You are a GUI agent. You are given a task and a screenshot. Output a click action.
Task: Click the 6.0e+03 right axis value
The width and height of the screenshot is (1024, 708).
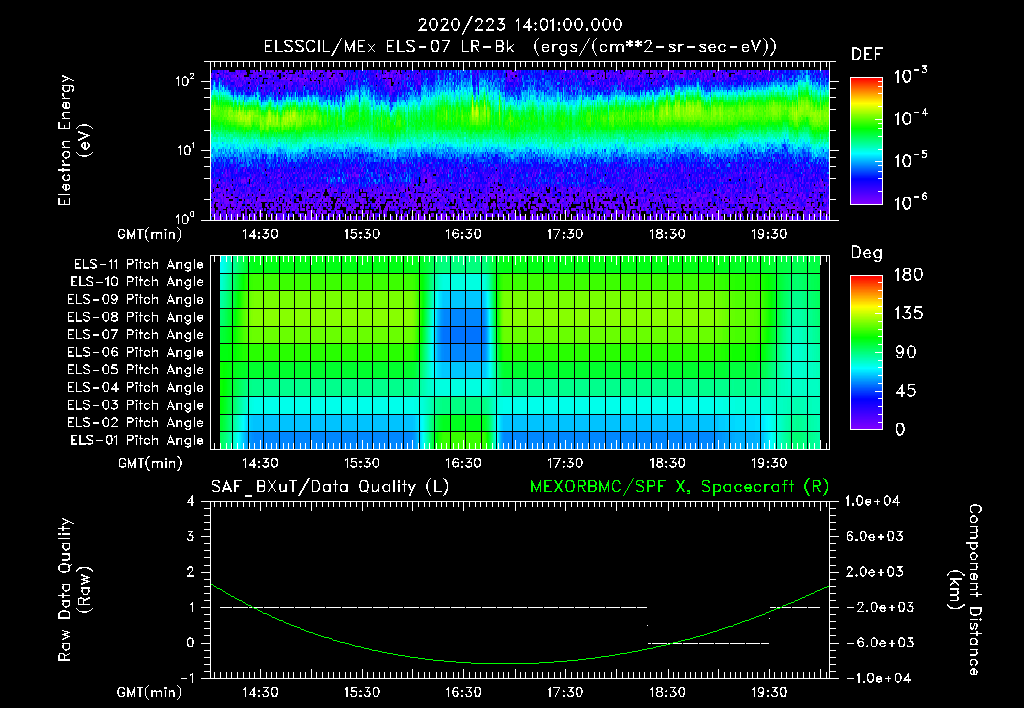click(875, 537)
